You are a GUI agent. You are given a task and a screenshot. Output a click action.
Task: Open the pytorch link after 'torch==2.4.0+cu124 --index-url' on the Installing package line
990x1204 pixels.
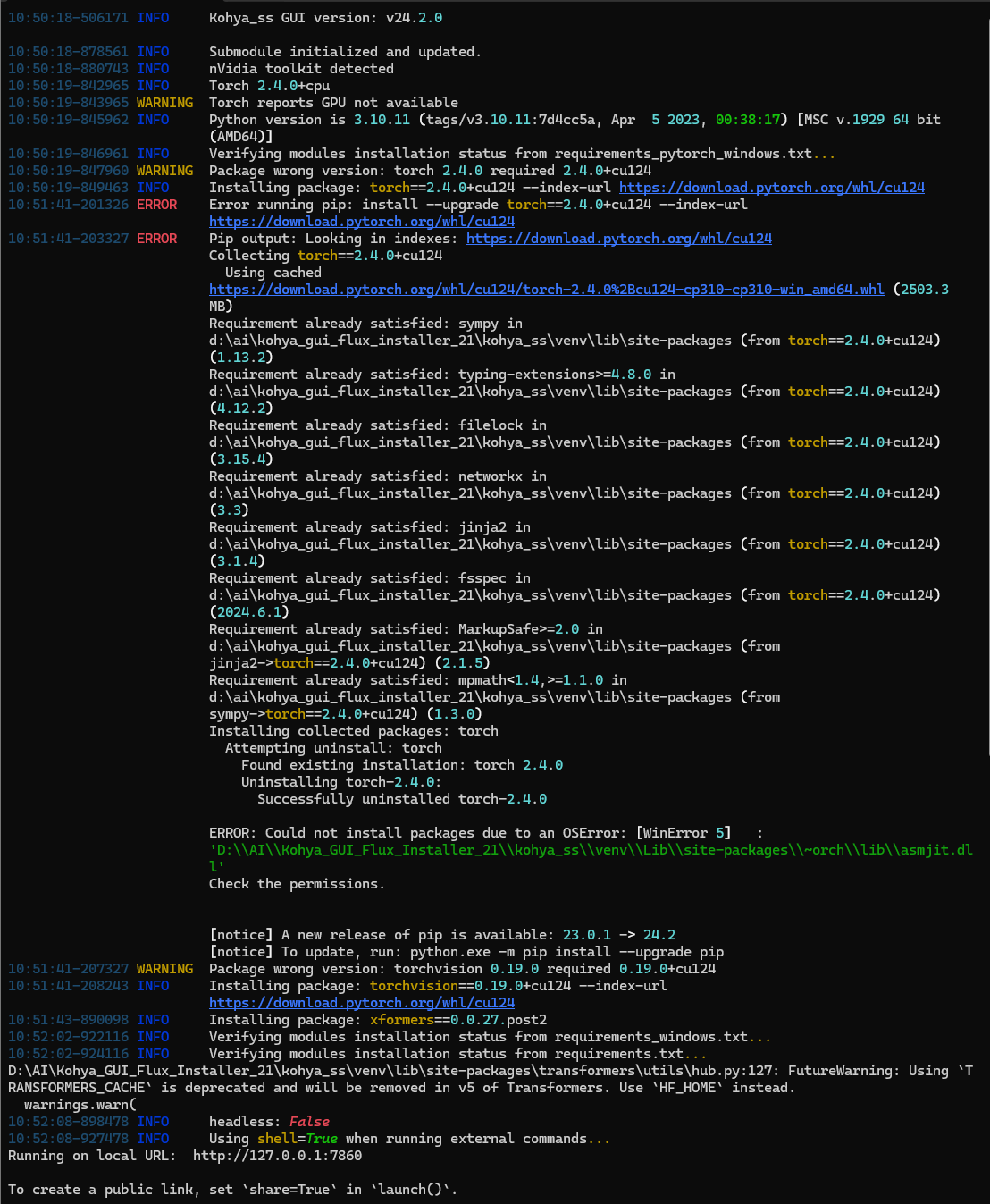(x=771, y=188)
